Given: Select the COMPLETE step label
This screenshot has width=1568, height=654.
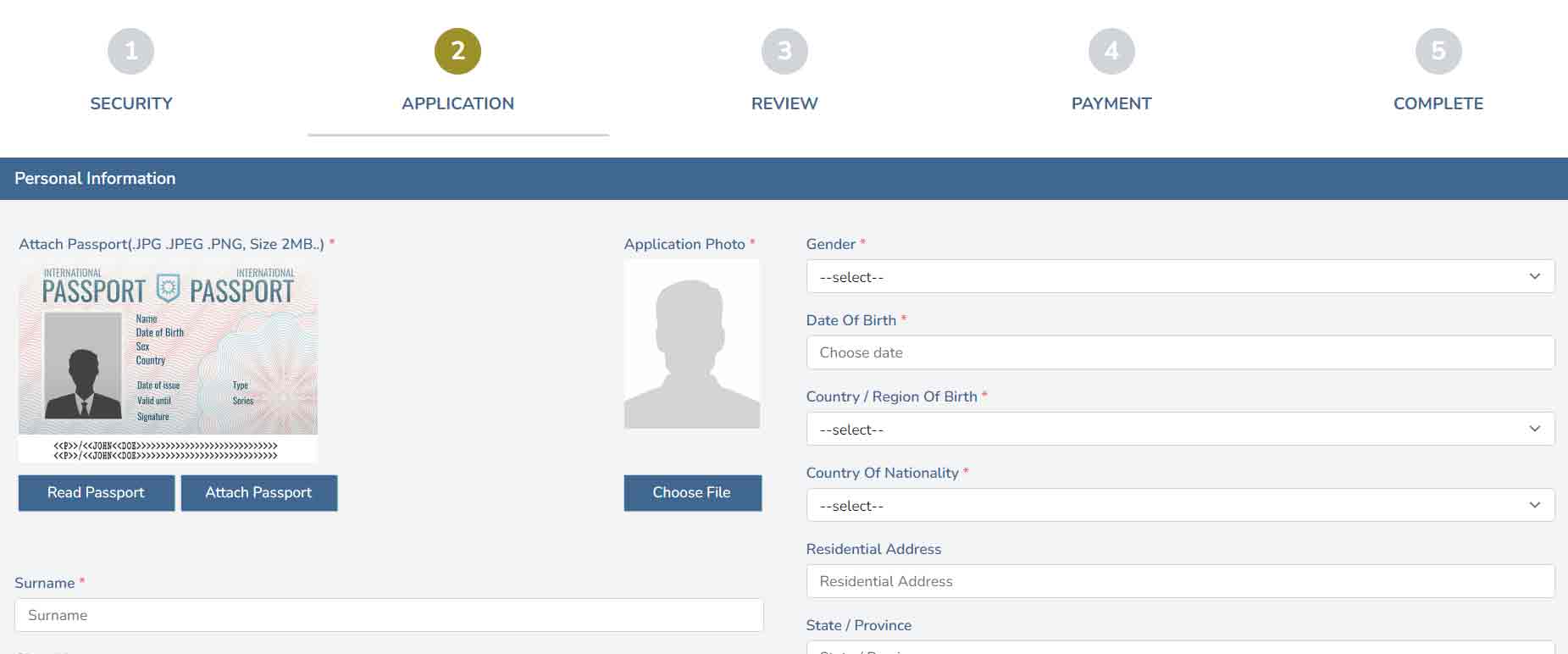Looking at the screenshot, I should (1438, 103).
